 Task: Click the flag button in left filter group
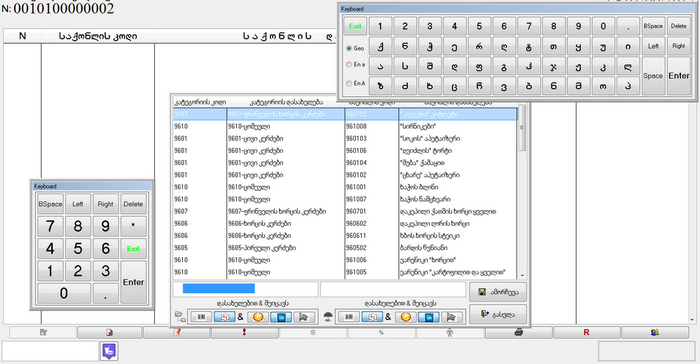pos(304,317)
